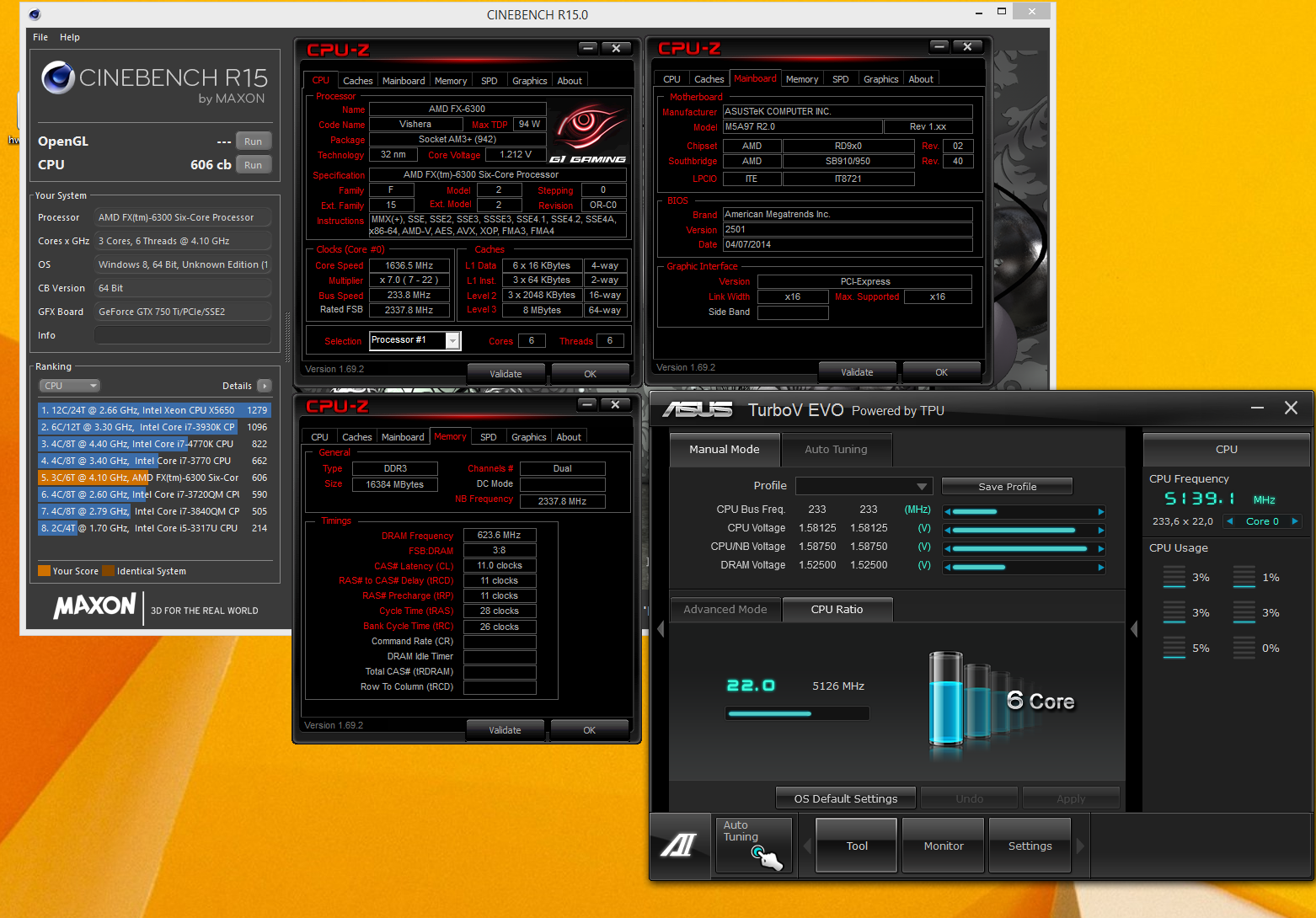1316x918 pixels.
Task: Collapse TurboV panel with left edge arrow
Action: [661, 629]
